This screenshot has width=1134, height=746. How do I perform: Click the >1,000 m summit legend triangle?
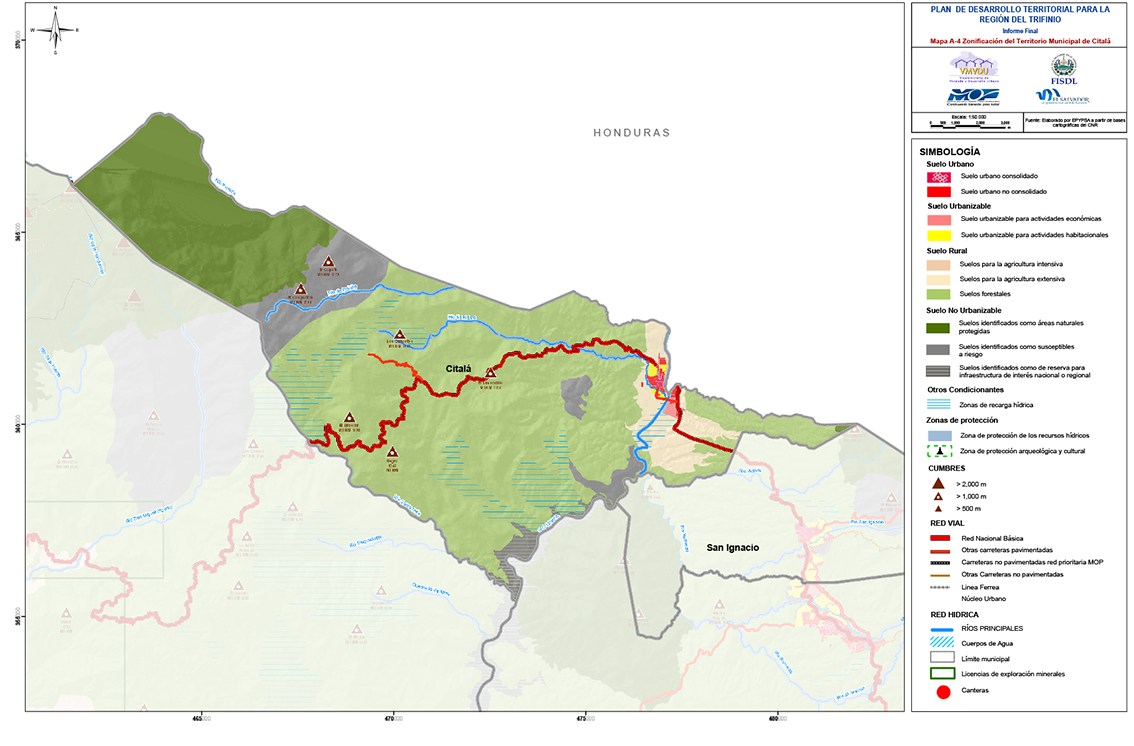(x=937, y=497)
